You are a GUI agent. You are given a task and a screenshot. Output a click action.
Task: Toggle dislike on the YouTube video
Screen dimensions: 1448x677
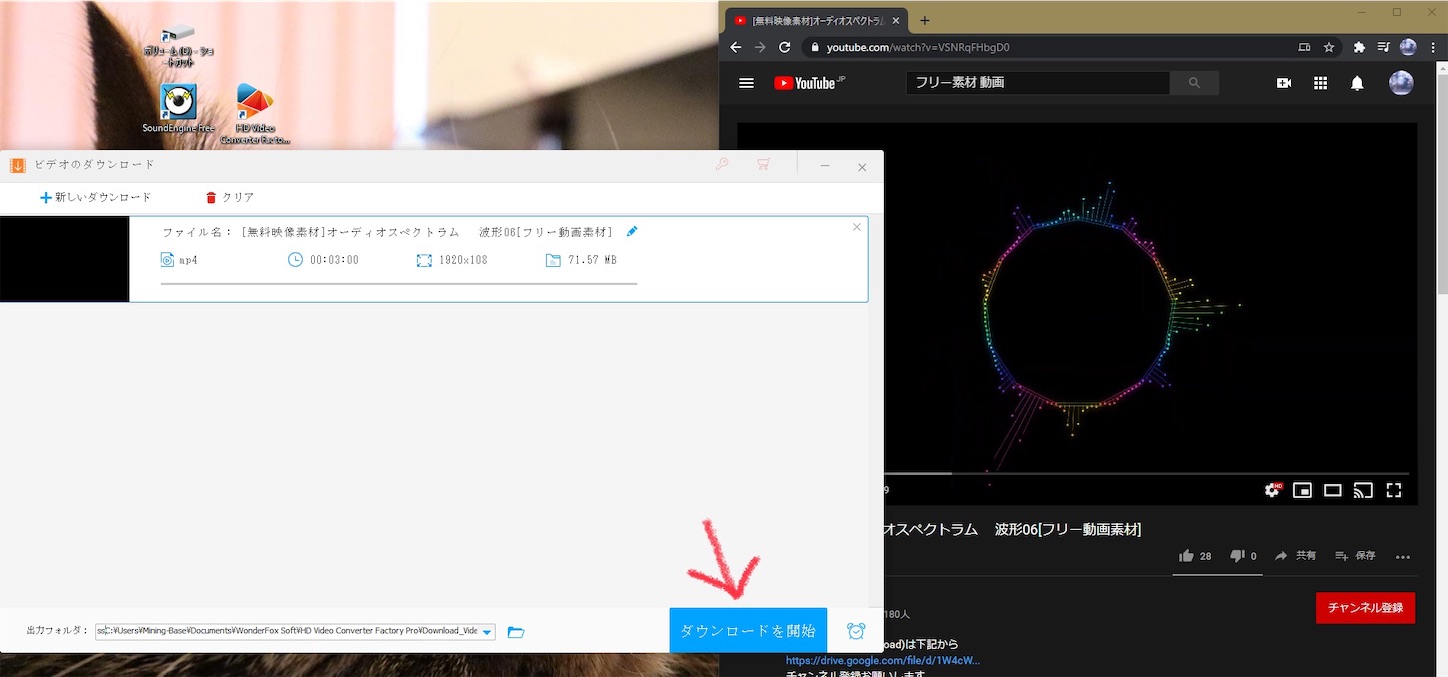[x=1238, y=555]
